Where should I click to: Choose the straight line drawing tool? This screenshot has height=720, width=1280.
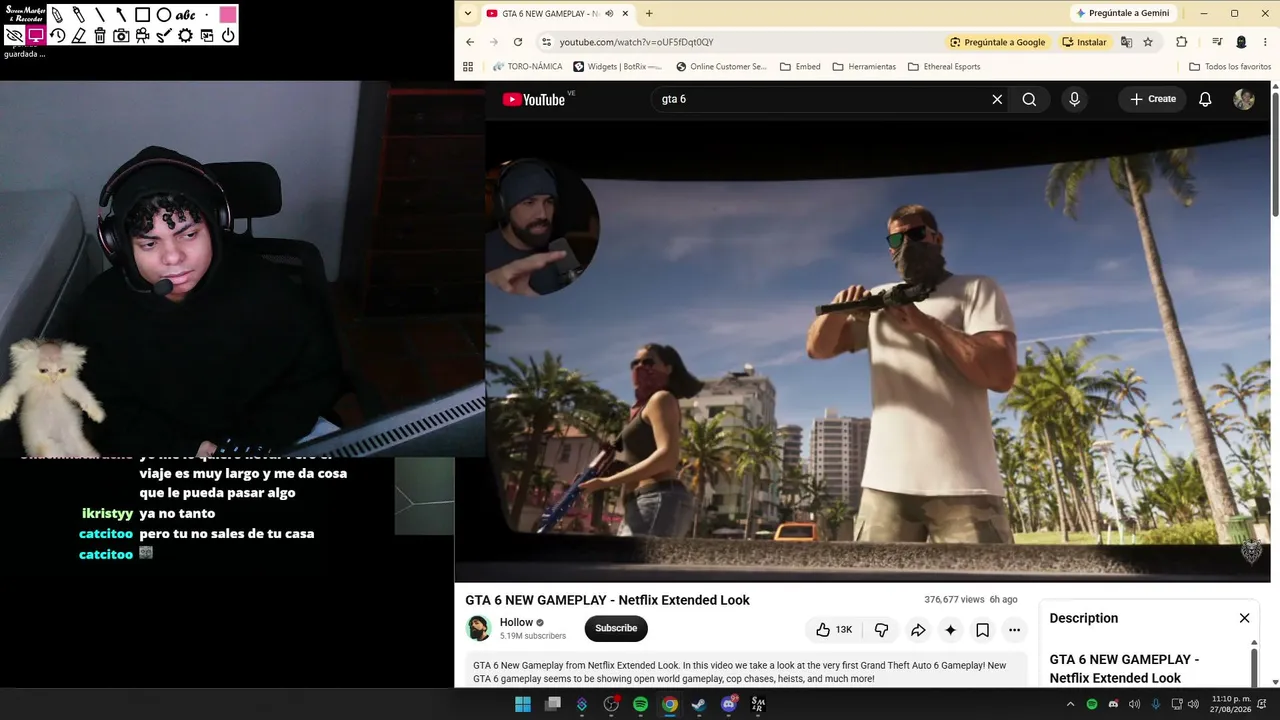click(x=100, y=15)
